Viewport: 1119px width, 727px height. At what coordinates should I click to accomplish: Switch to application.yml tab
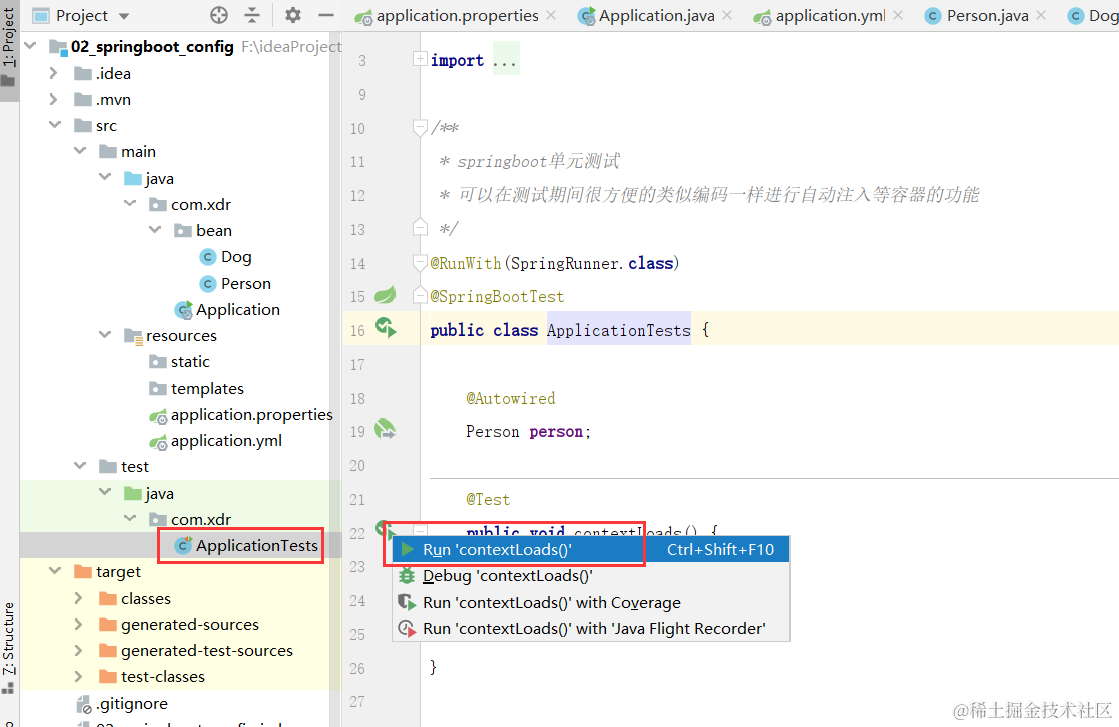tap(829, 16)
